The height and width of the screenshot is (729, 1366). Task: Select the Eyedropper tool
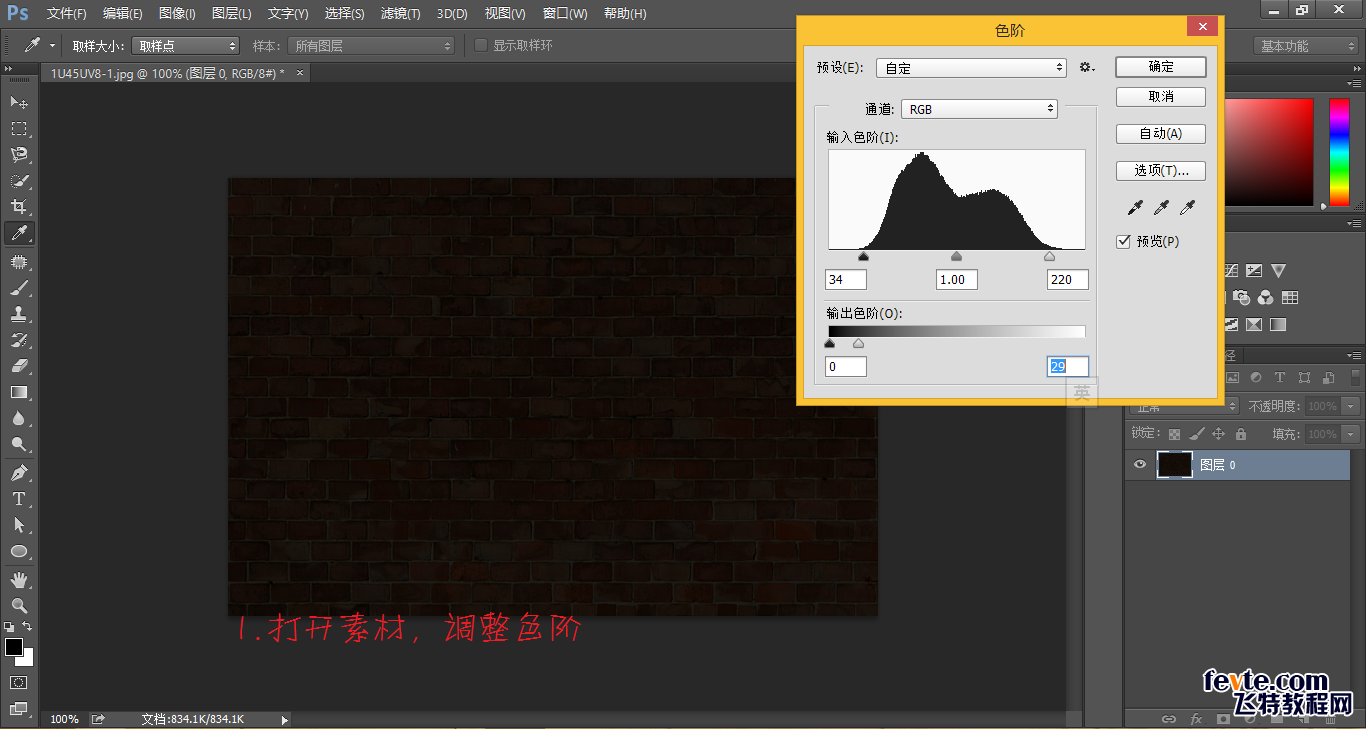pos(19,233)
